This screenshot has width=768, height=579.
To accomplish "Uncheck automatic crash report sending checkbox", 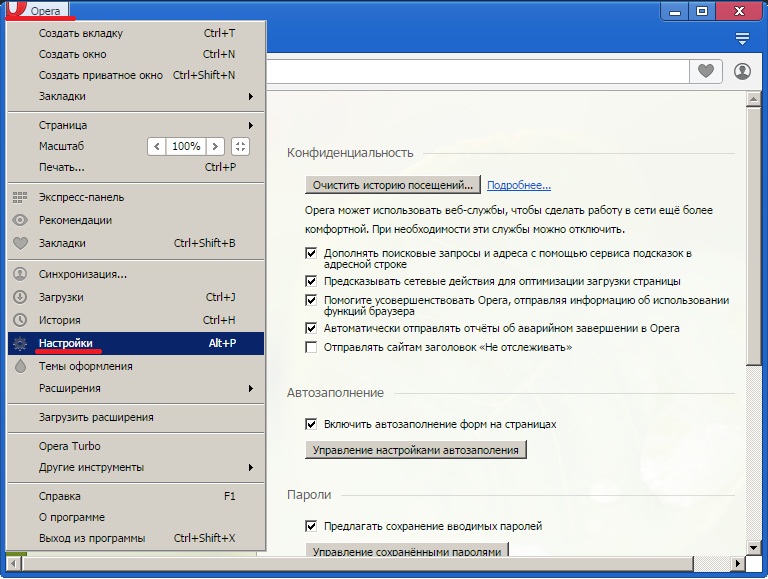I will (311, 328).
